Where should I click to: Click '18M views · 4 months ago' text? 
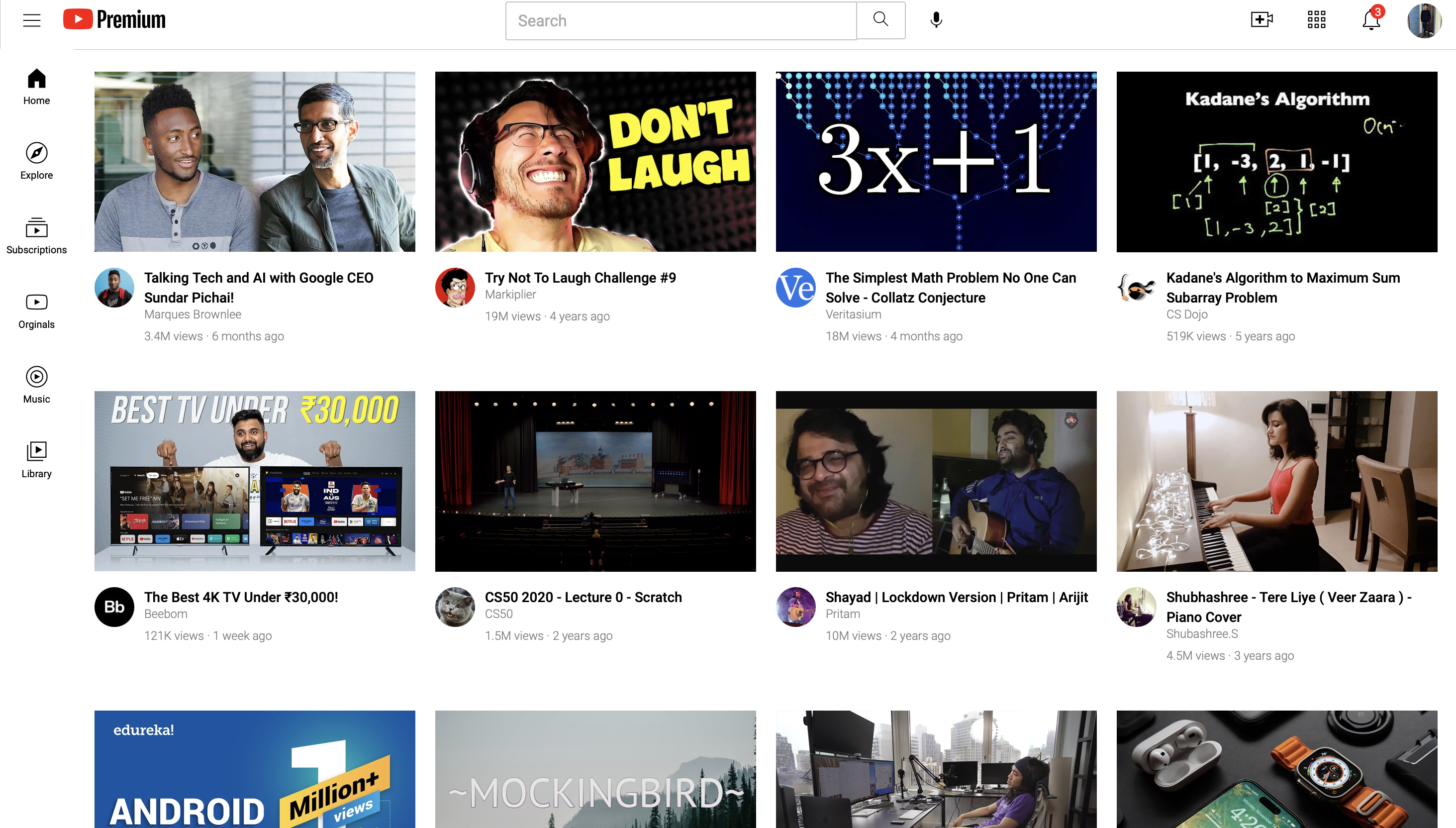894,336
